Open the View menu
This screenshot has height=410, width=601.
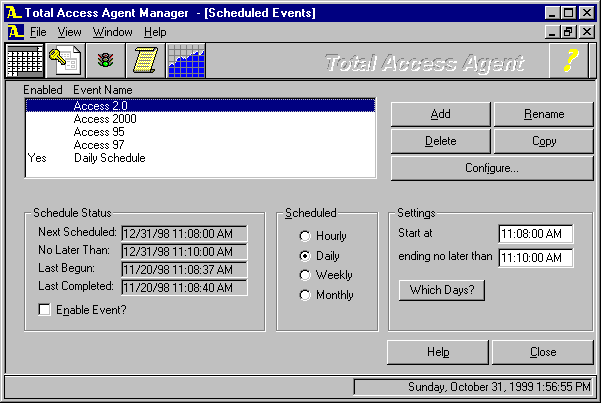pos(69,32)
